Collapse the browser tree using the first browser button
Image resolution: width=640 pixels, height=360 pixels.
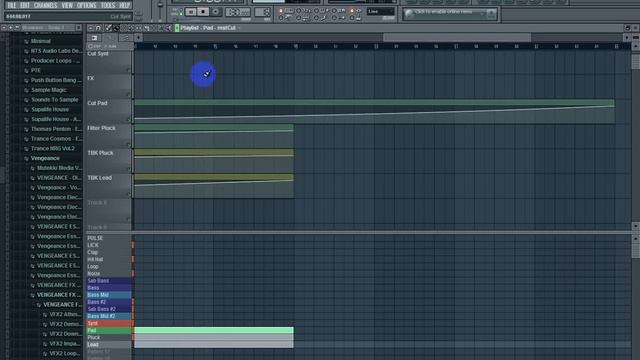[4, 28]
